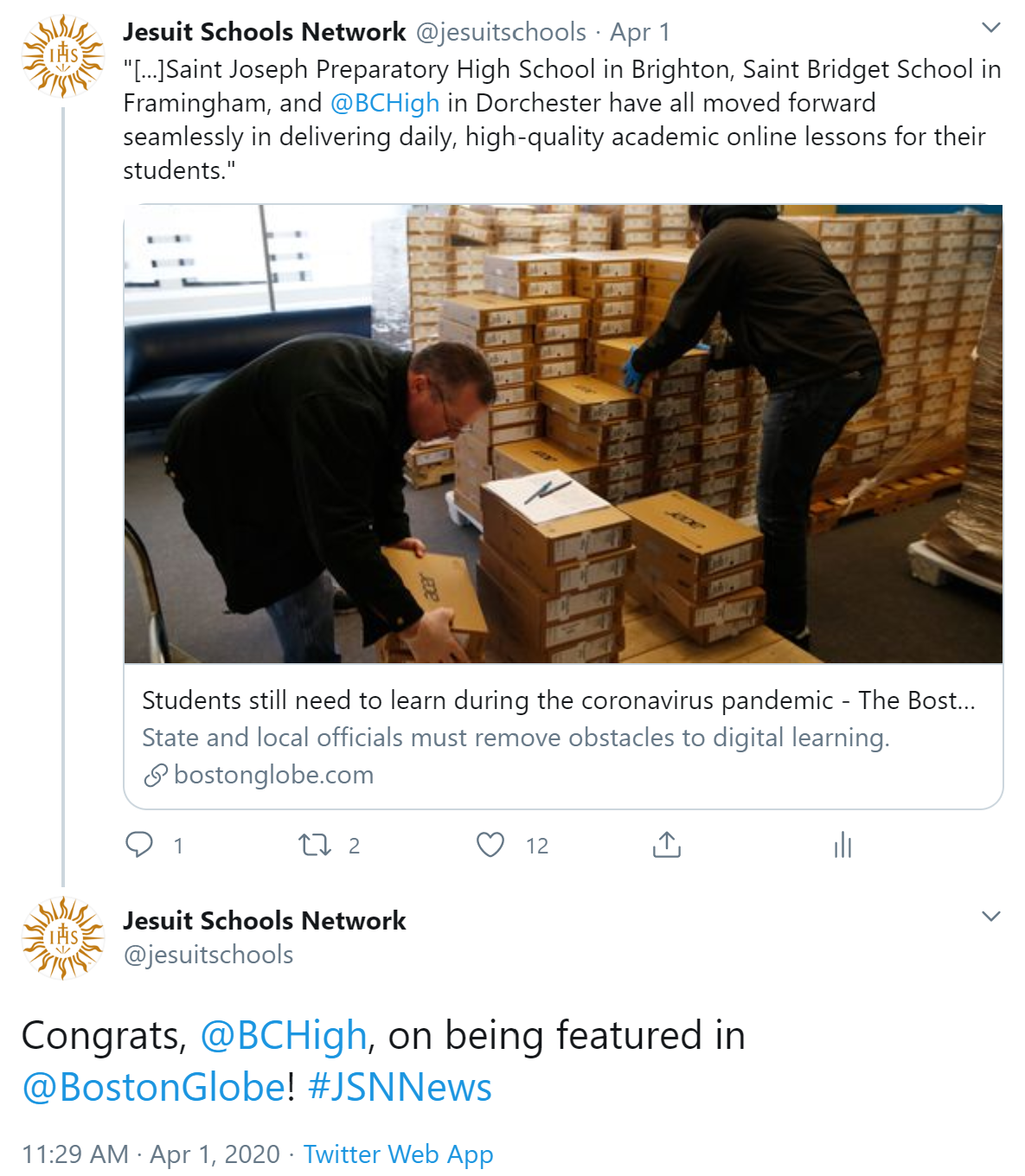Viewport: 1025px width, 1176px height.
Task: Like the tweet with the heart icon
Action: point(490,844)
